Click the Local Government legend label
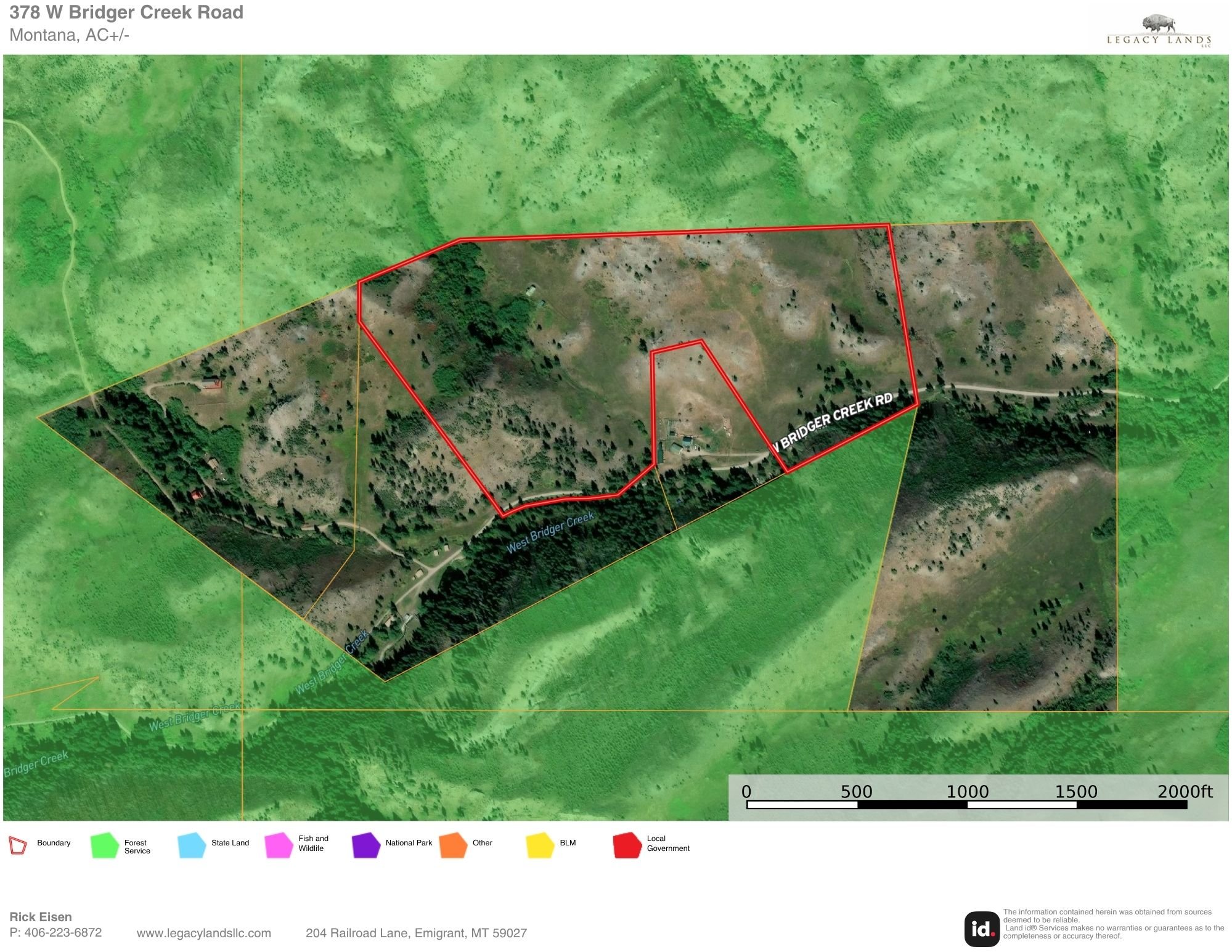Screen dimensions: 1232x952 coord(668,844)
